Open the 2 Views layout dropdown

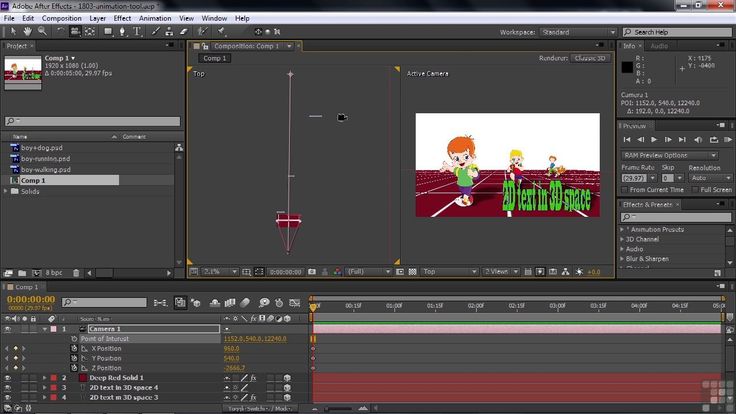click(500, 272)
